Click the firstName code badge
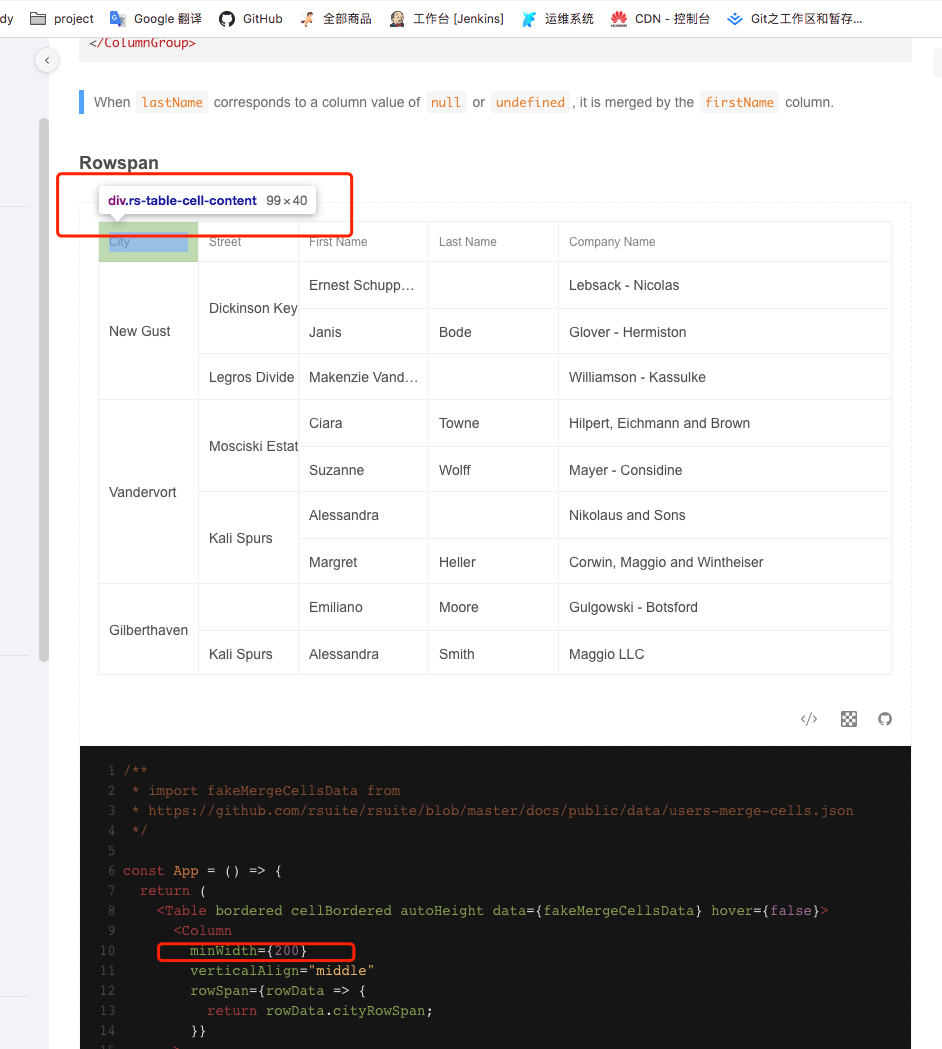 point(739,102)
